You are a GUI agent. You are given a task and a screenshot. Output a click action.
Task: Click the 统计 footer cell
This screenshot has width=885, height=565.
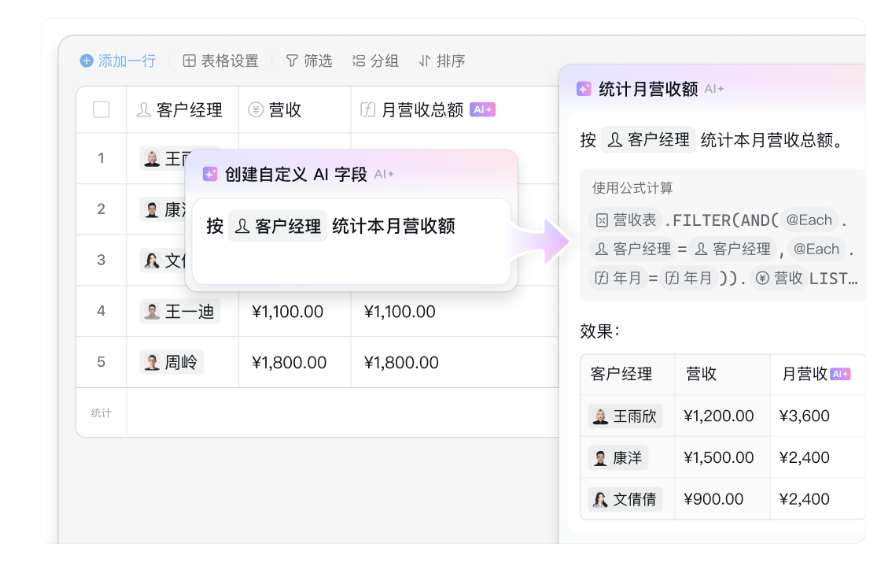[101, 412]
